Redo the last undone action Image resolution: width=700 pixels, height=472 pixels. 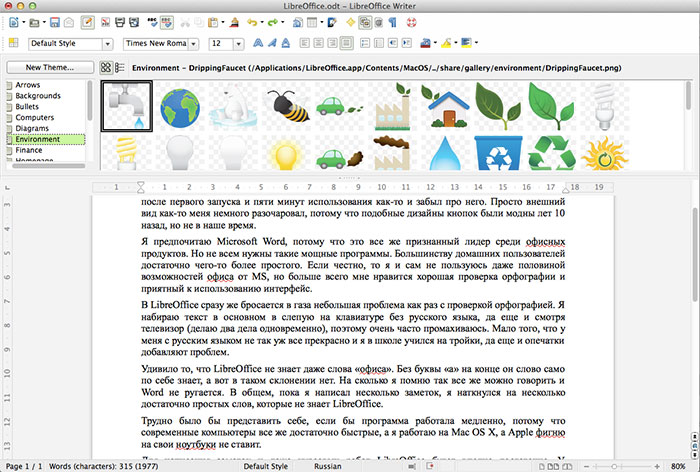(272, 22)
